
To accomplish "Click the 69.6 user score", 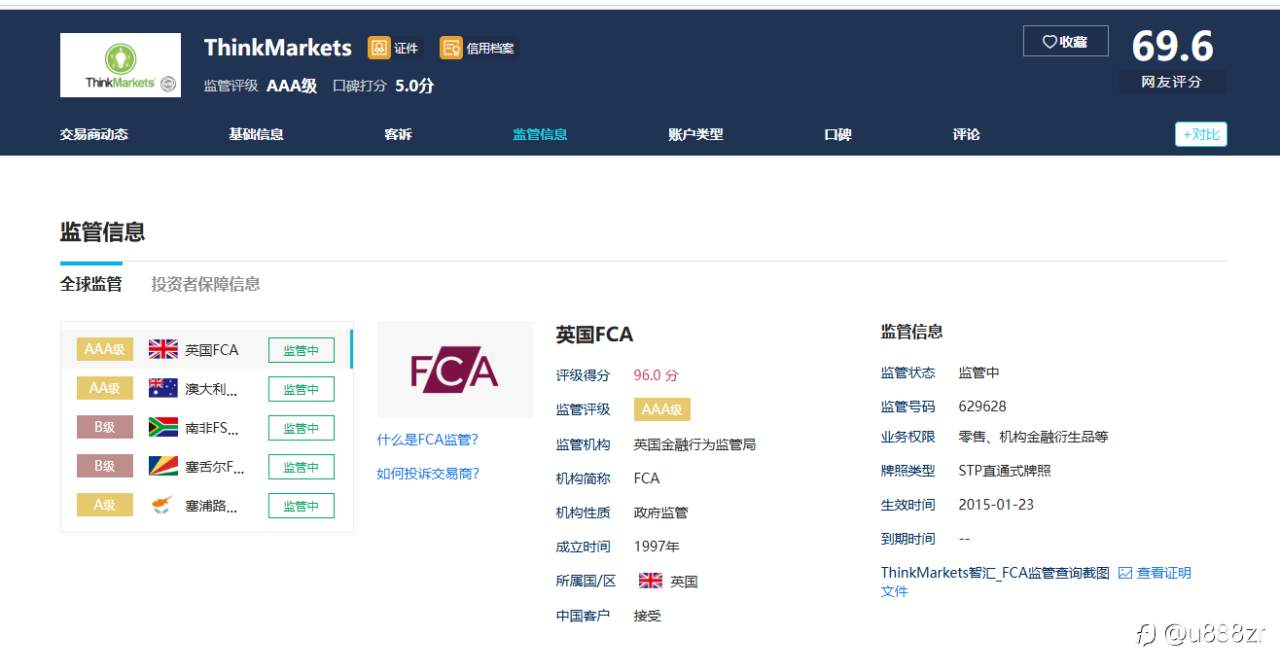I will [x=1172, y=46].
